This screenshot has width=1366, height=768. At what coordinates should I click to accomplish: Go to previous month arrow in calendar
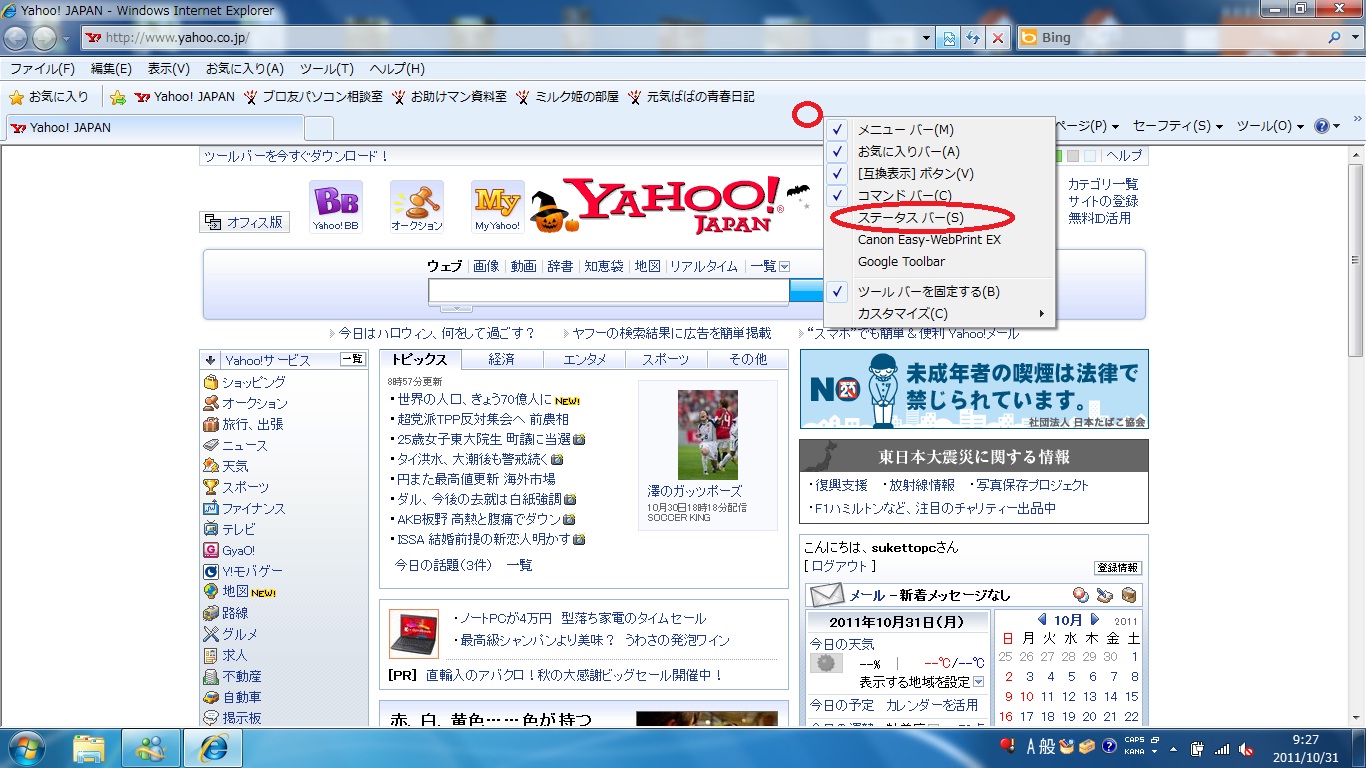(1042, 620)
